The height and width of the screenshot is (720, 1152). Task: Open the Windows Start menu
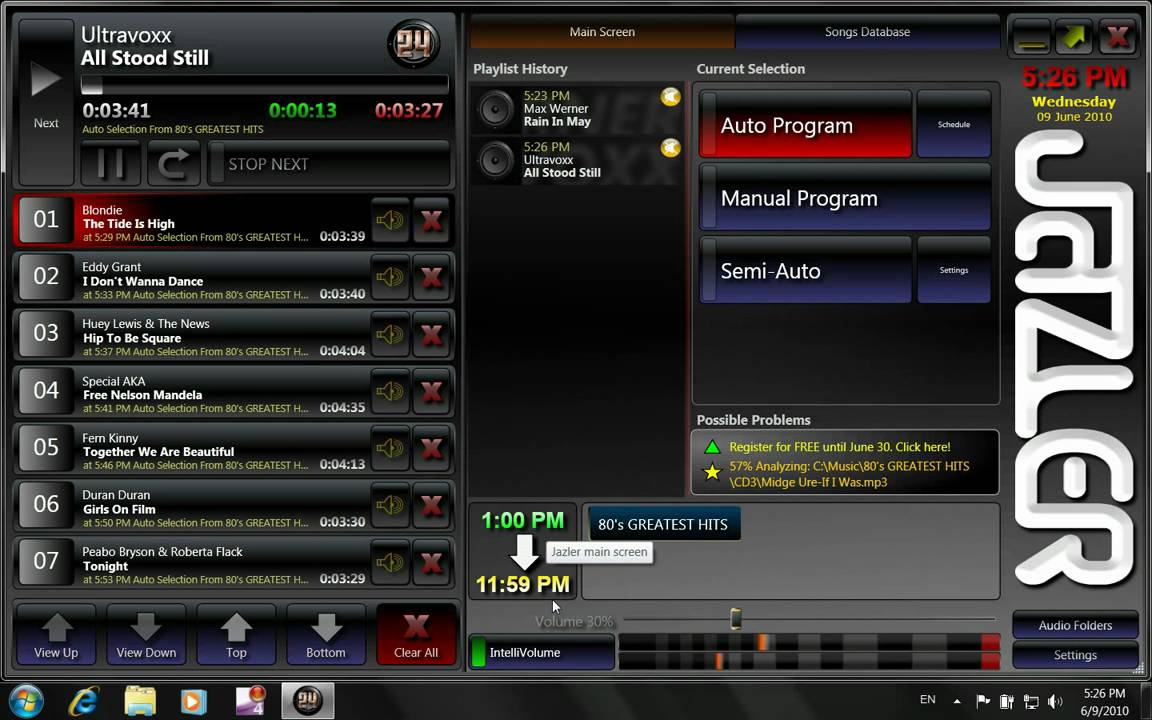pyautogui.click(x=27, y=701)
